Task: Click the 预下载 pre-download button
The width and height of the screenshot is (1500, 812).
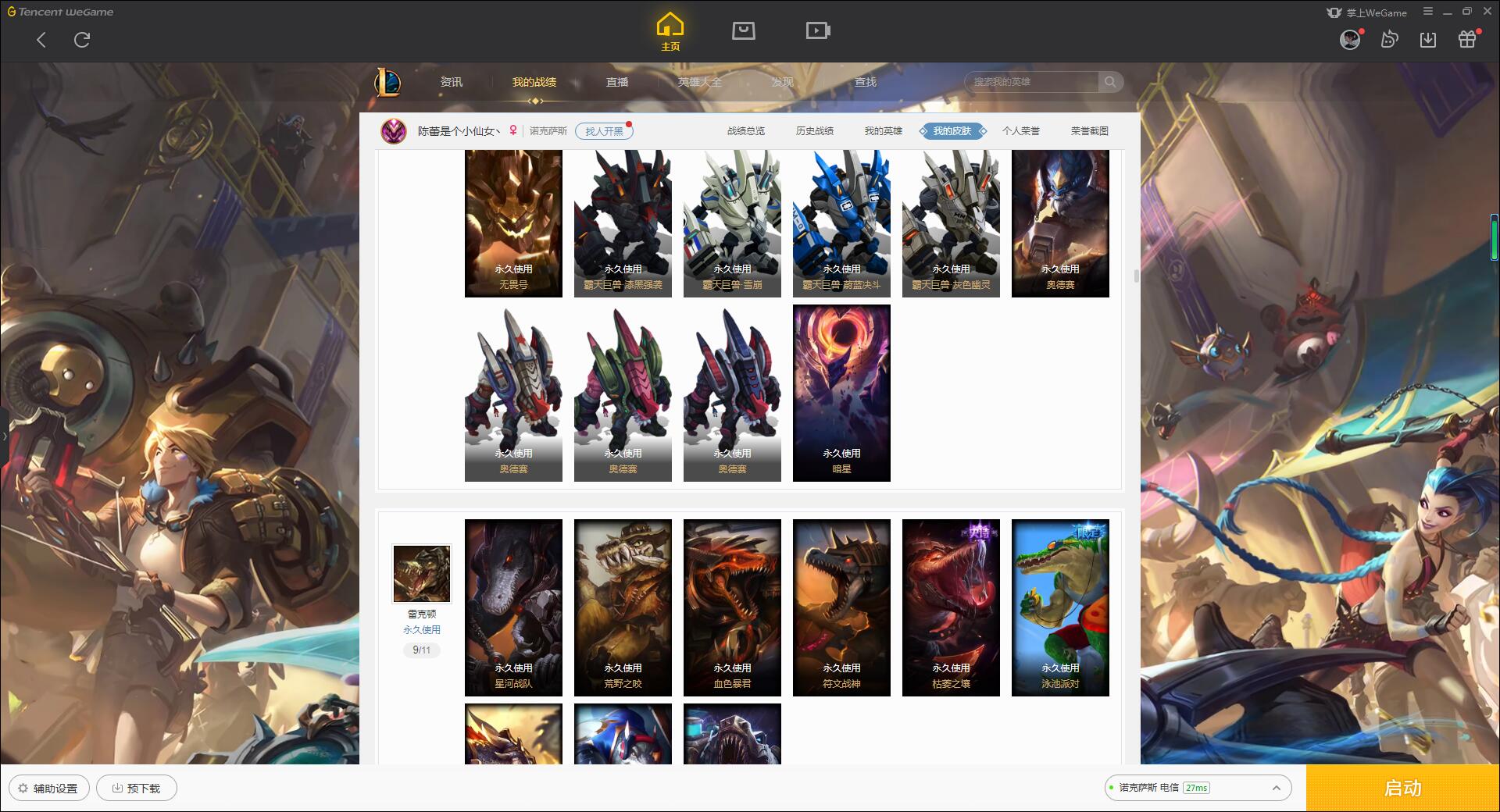Action: click(136, 788)
